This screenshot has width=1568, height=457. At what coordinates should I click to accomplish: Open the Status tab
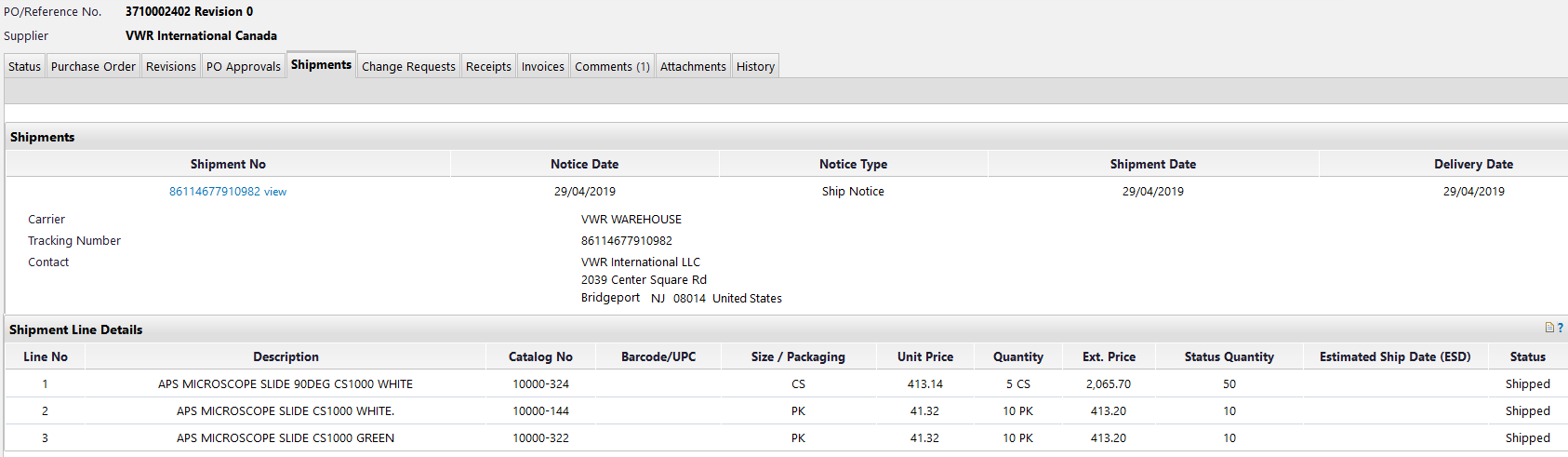click(24, 66)
